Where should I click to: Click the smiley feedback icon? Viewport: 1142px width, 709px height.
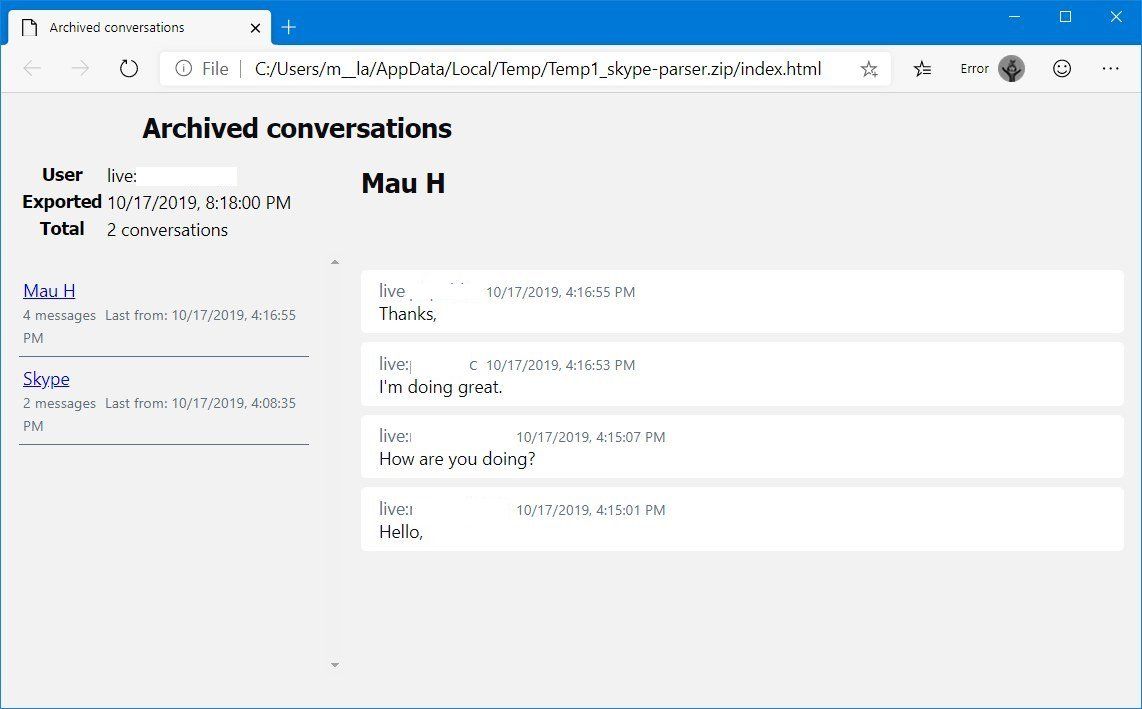1062,69
